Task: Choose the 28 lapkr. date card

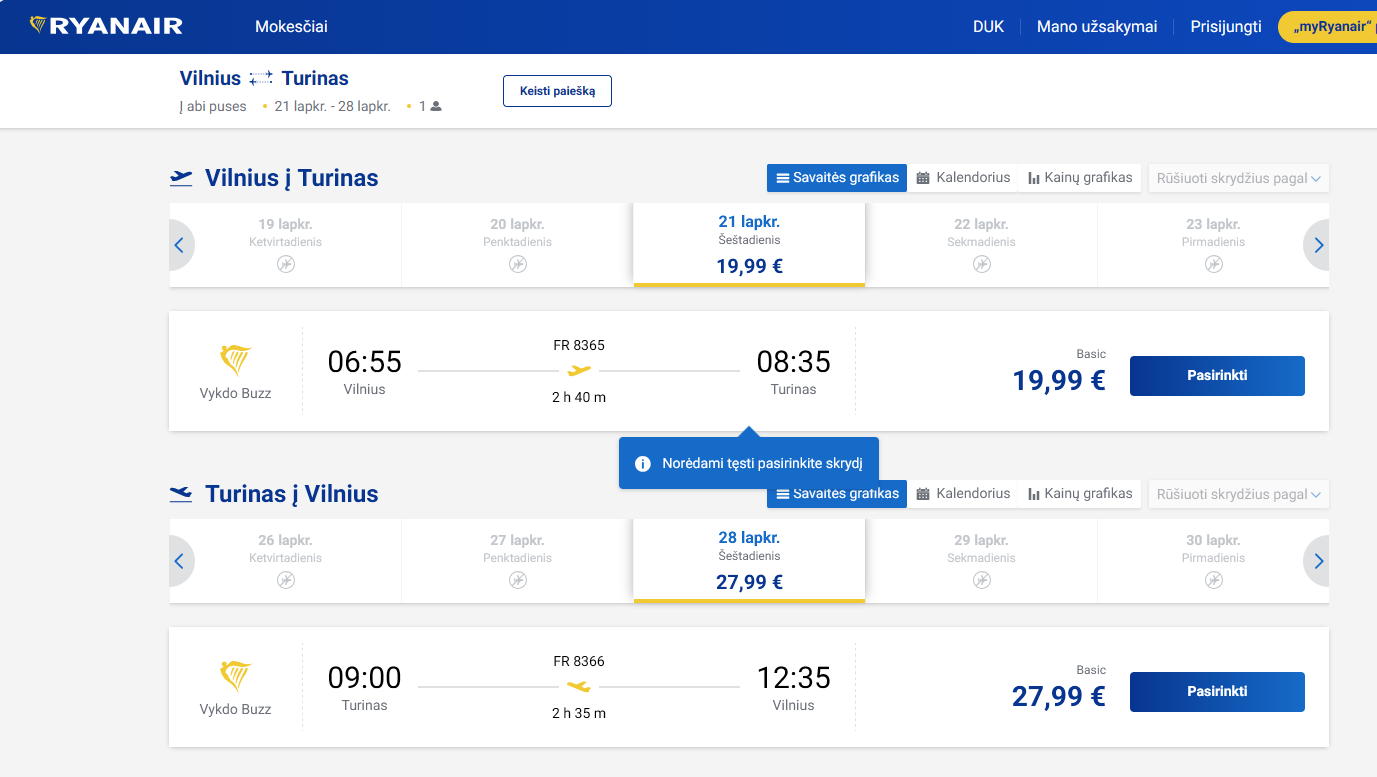Action: pyautogui.click(x=749, y=561)
